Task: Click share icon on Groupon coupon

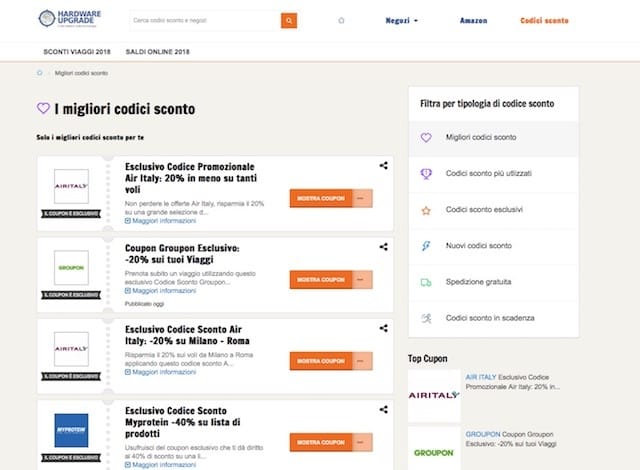Action: (384, 246)
